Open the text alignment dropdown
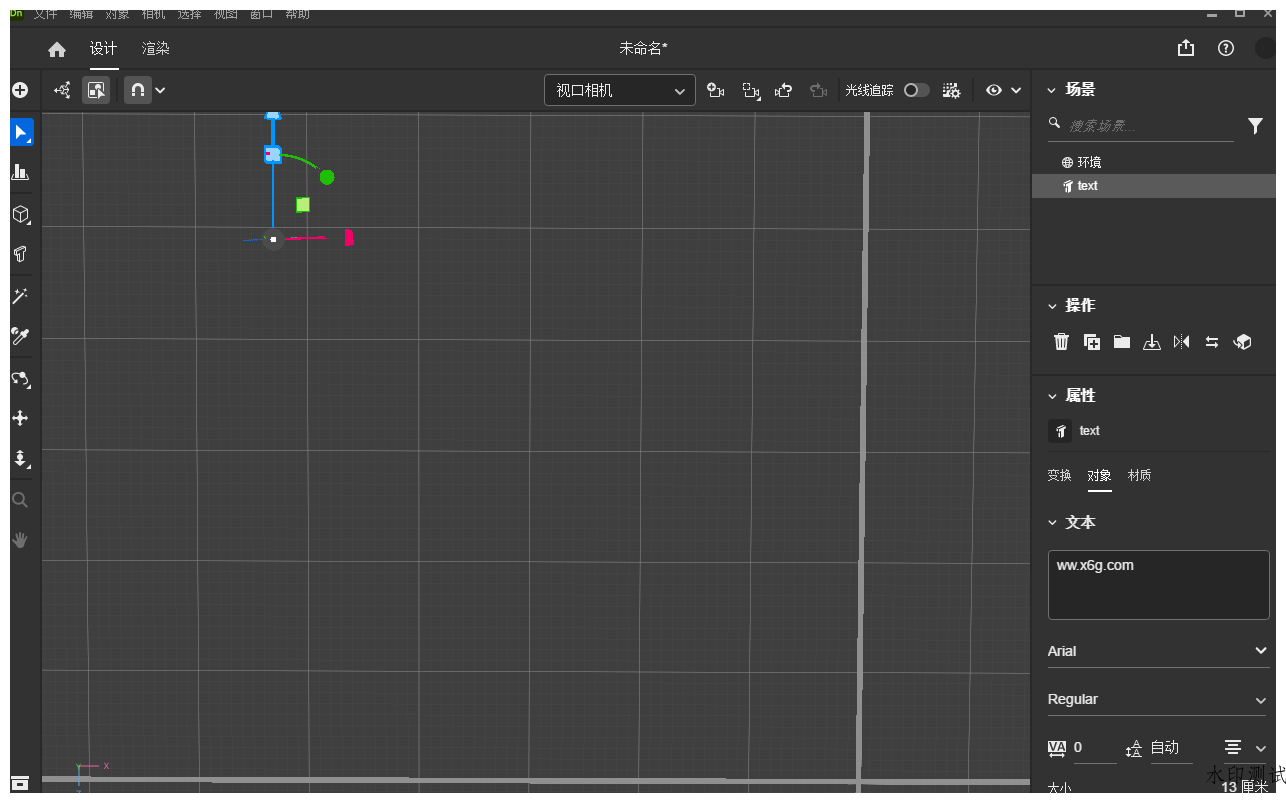The width and height of the screenshot is (1286, 803). point(1244,748)
